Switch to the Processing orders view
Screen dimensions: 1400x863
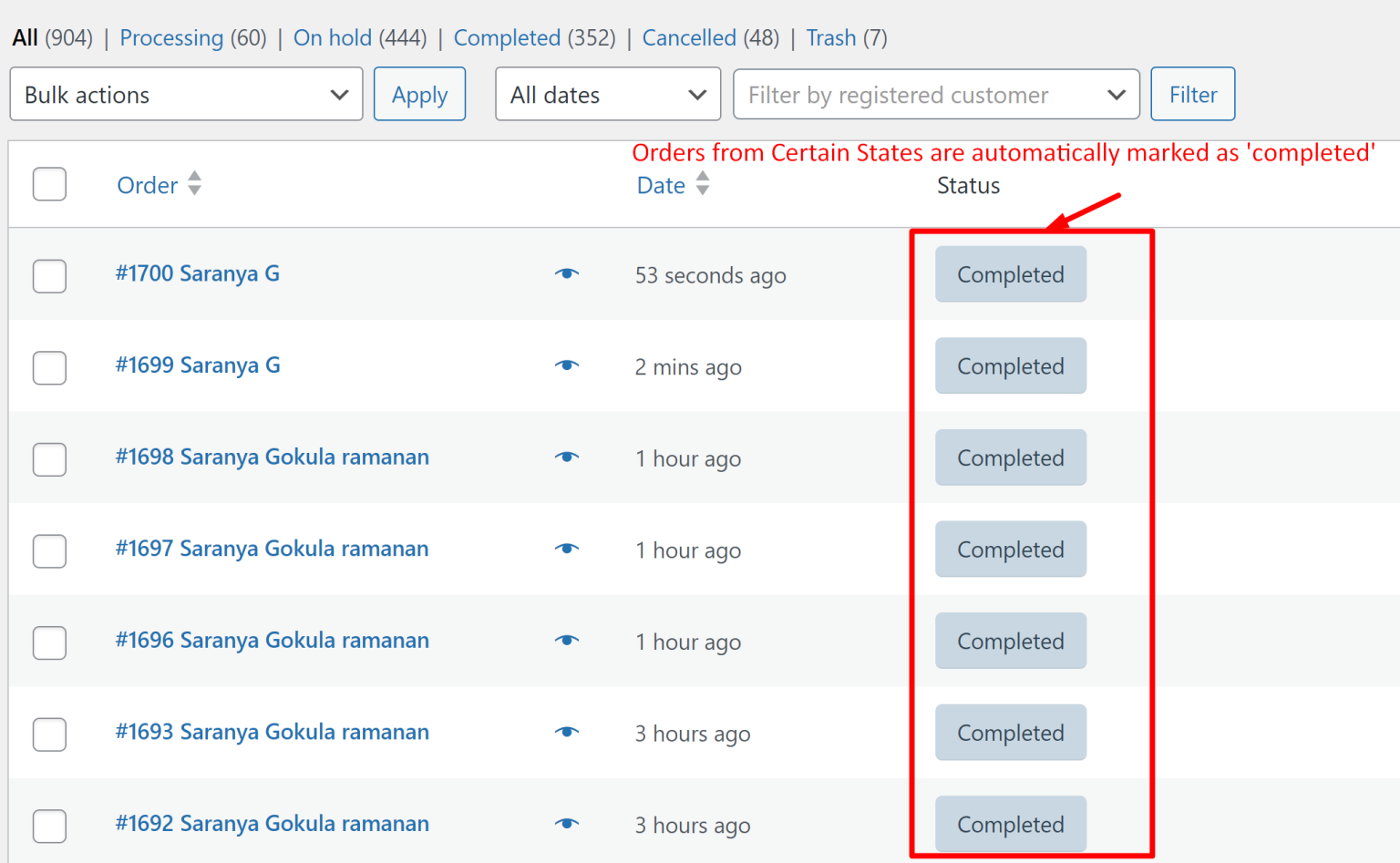171,37
